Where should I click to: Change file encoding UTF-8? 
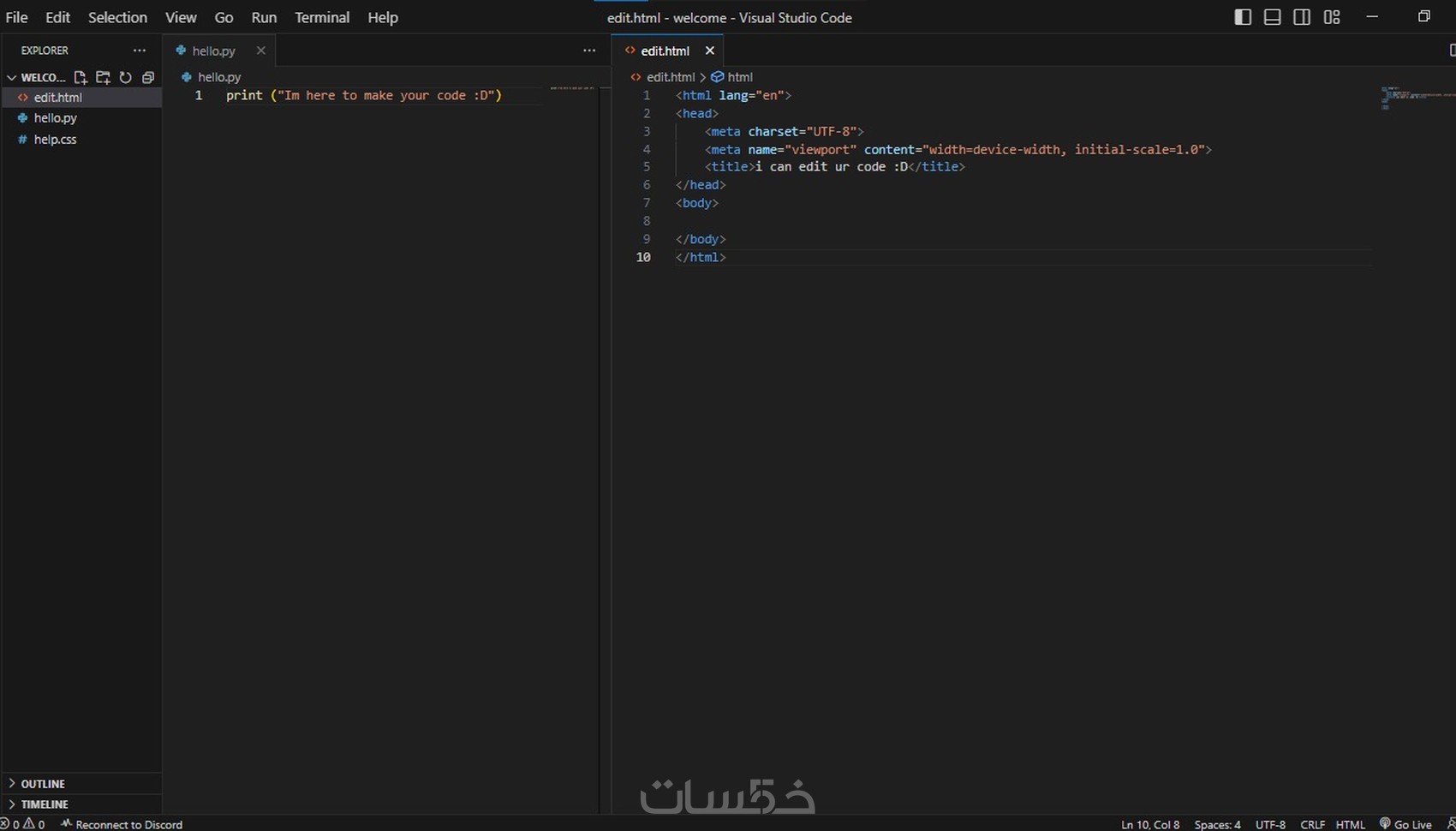tap(1270, 824)
